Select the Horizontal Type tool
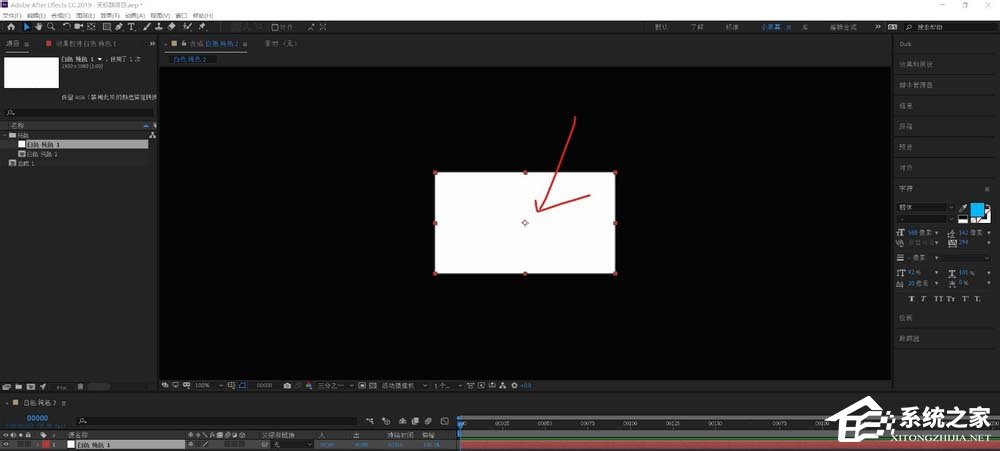The height and width of the screenshot is (451, 1000). 131,27
